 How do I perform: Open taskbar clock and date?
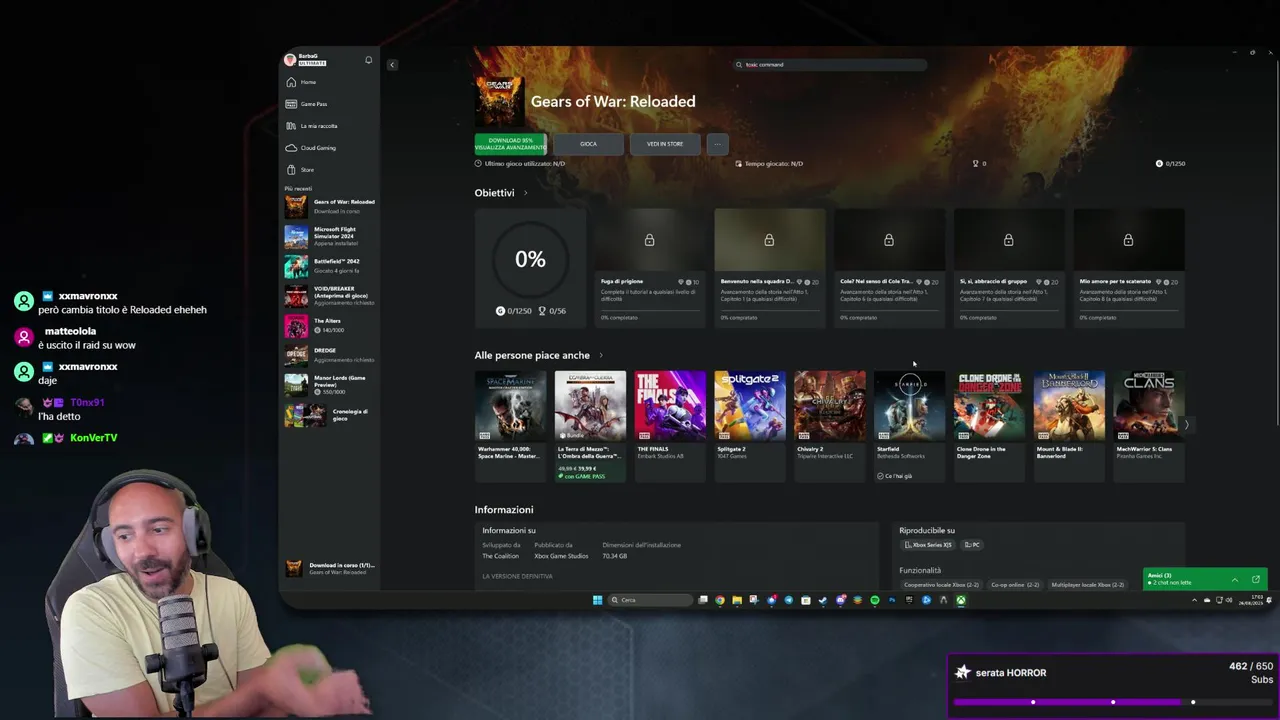tap(1251, 600)
